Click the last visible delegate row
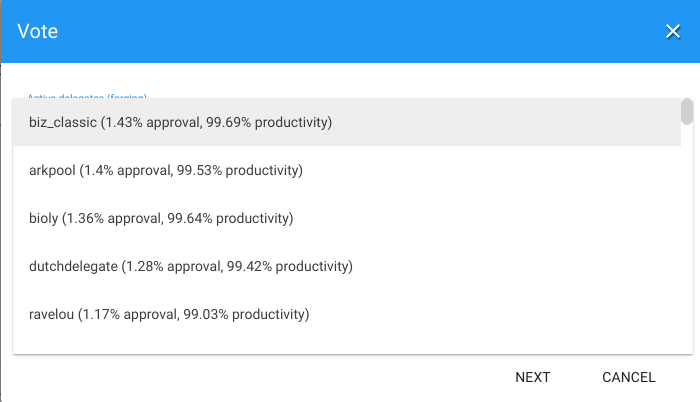 click(346, 314)
